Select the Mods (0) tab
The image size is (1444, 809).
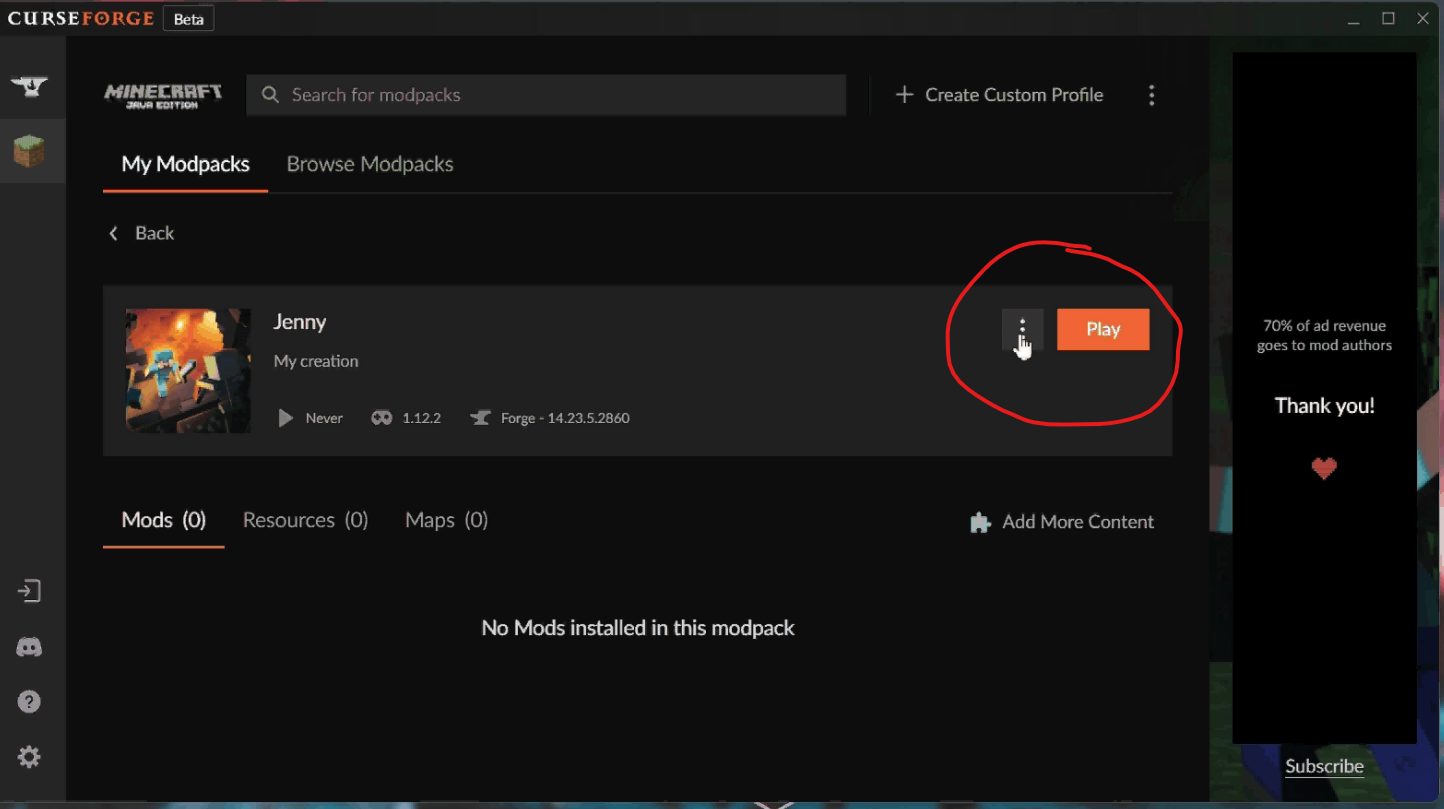(164, 520)
